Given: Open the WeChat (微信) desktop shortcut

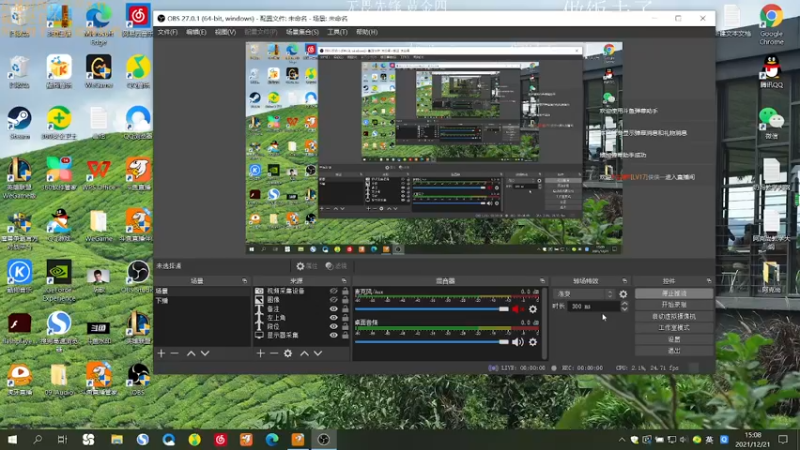Looking at the screenshot, I should [771, 123].
